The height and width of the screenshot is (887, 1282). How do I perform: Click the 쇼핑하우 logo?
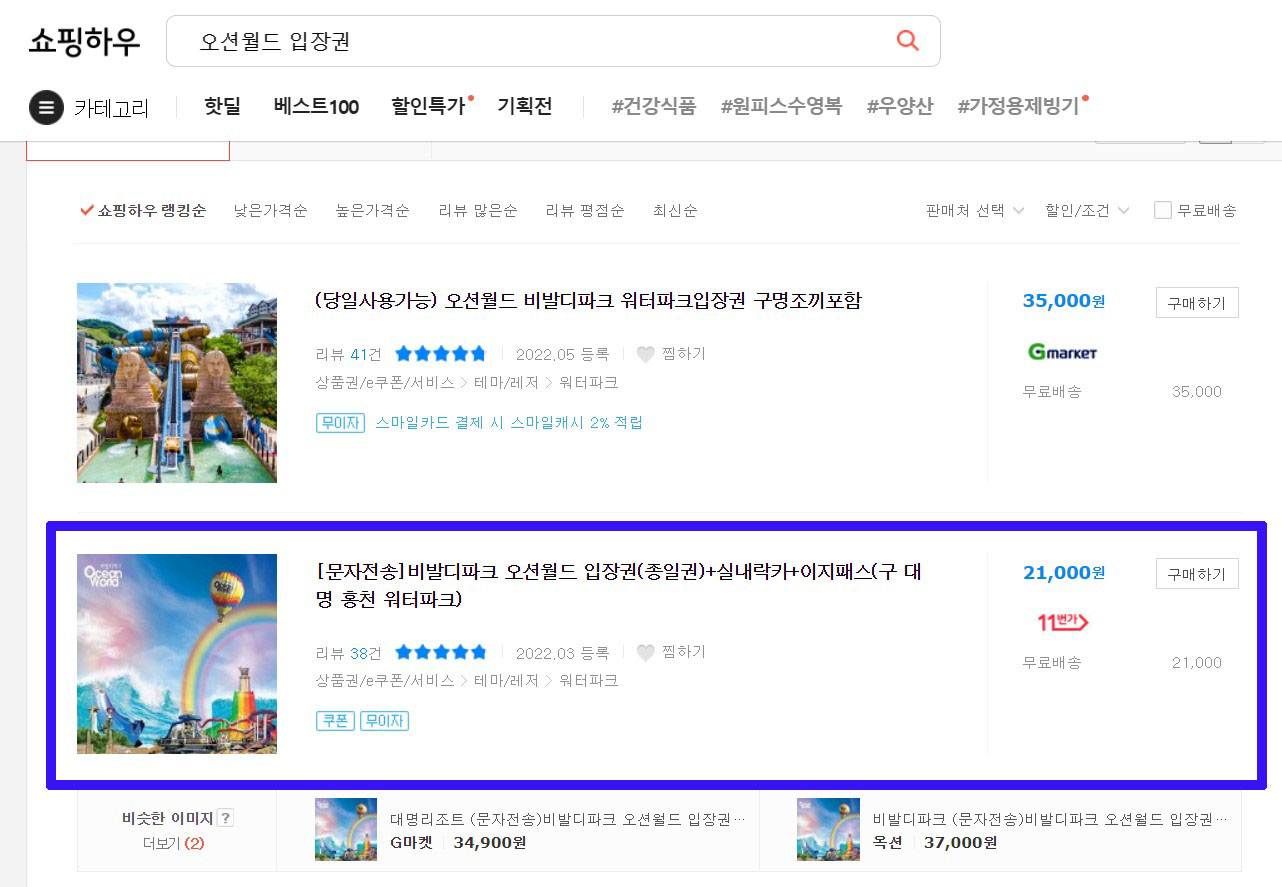coord(84,41)
